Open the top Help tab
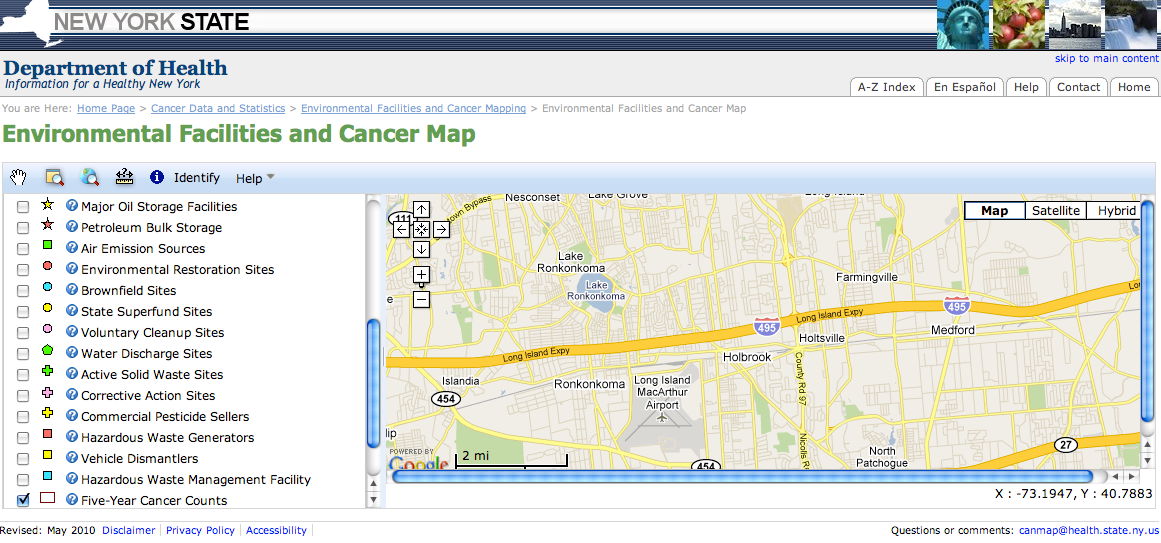The image size is (1161, 543). click(1026, 87)
